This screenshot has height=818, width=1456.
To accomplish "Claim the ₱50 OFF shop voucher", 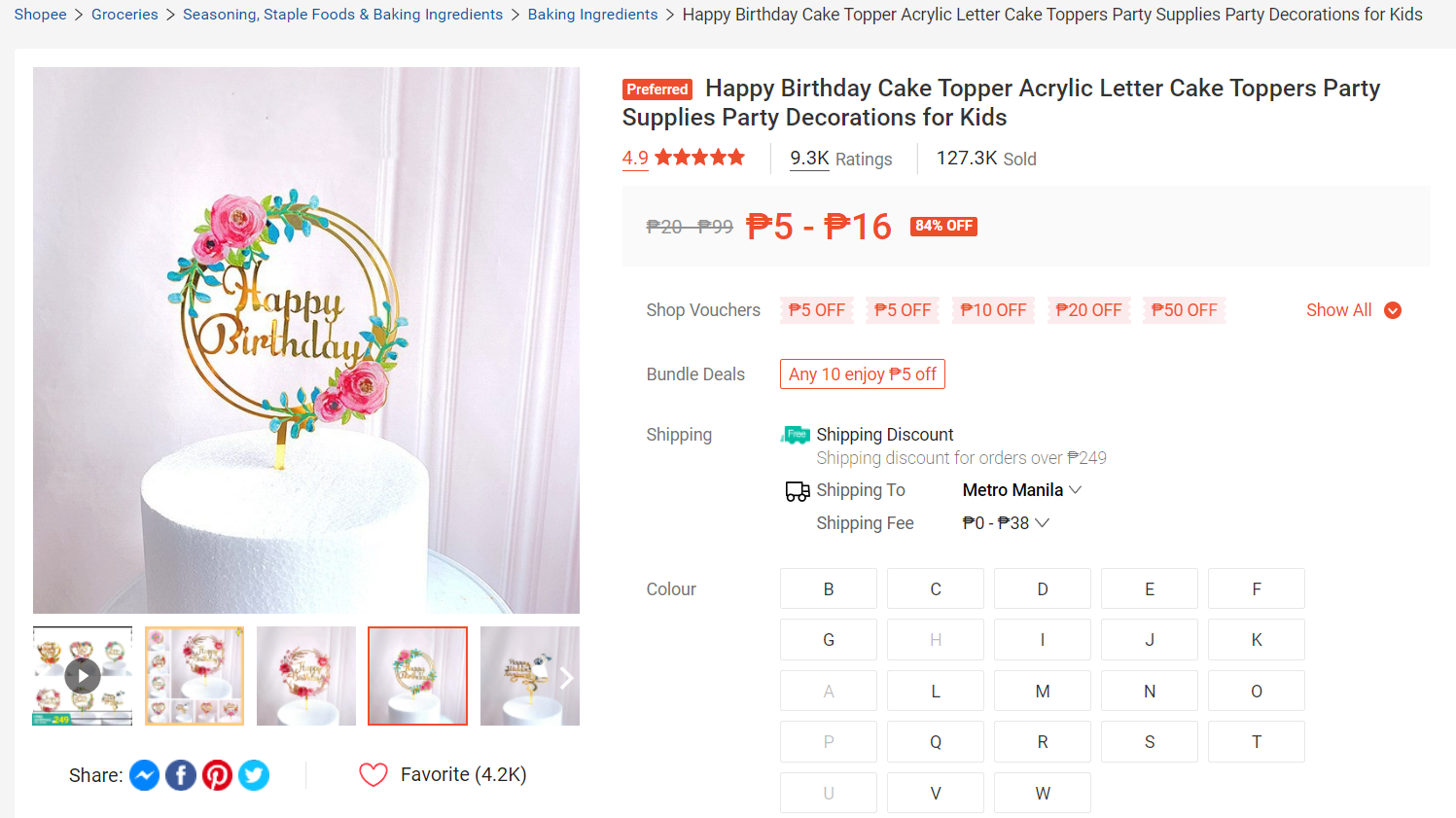I will (x=1184, y=310).
